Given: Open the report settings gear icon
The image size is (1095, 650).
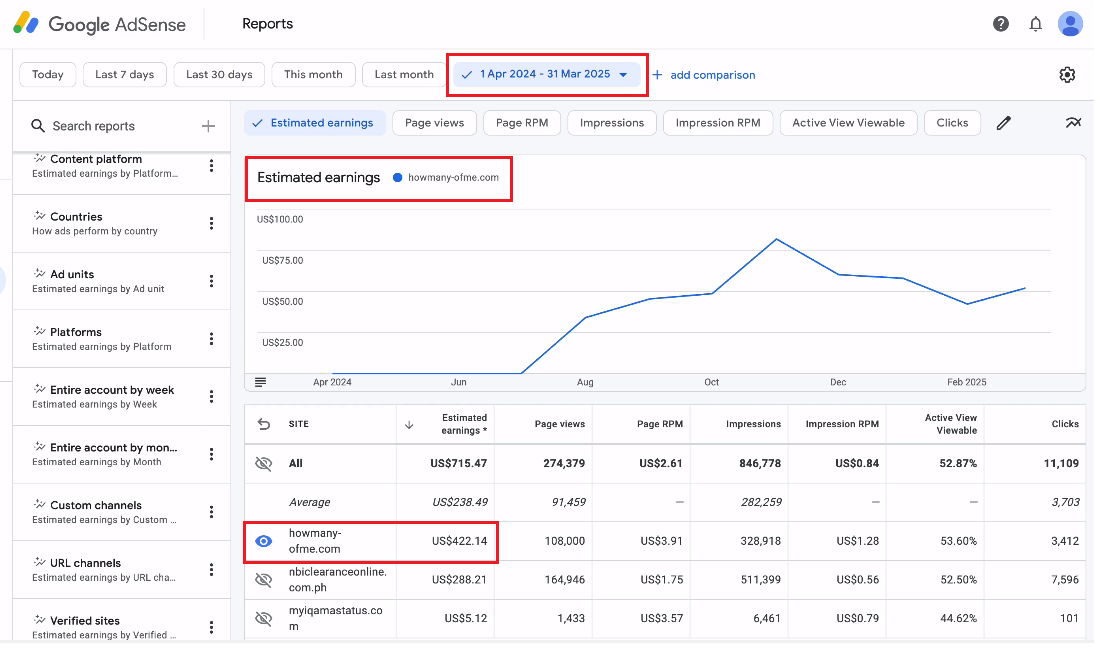Looking at the screenshot, I should pyautogui.click(x=1067, y=75).
